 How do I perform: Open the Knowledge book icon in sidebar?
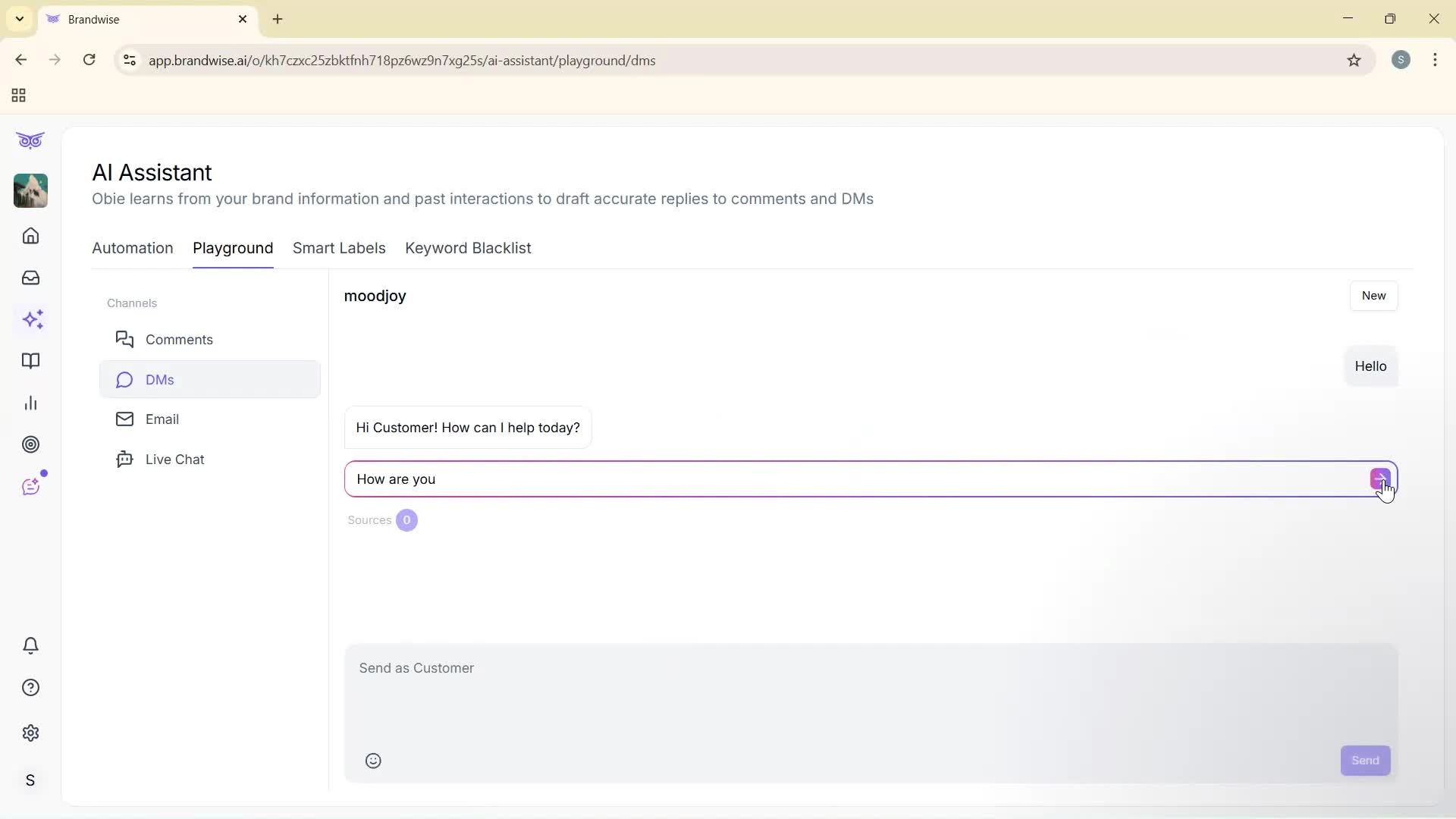[30, 362]
